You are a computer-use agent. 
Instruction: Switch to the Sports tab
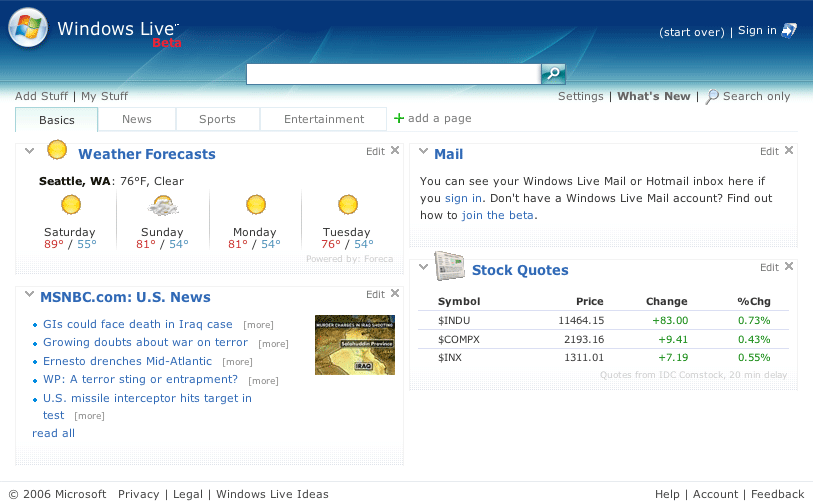click(217, 119)
